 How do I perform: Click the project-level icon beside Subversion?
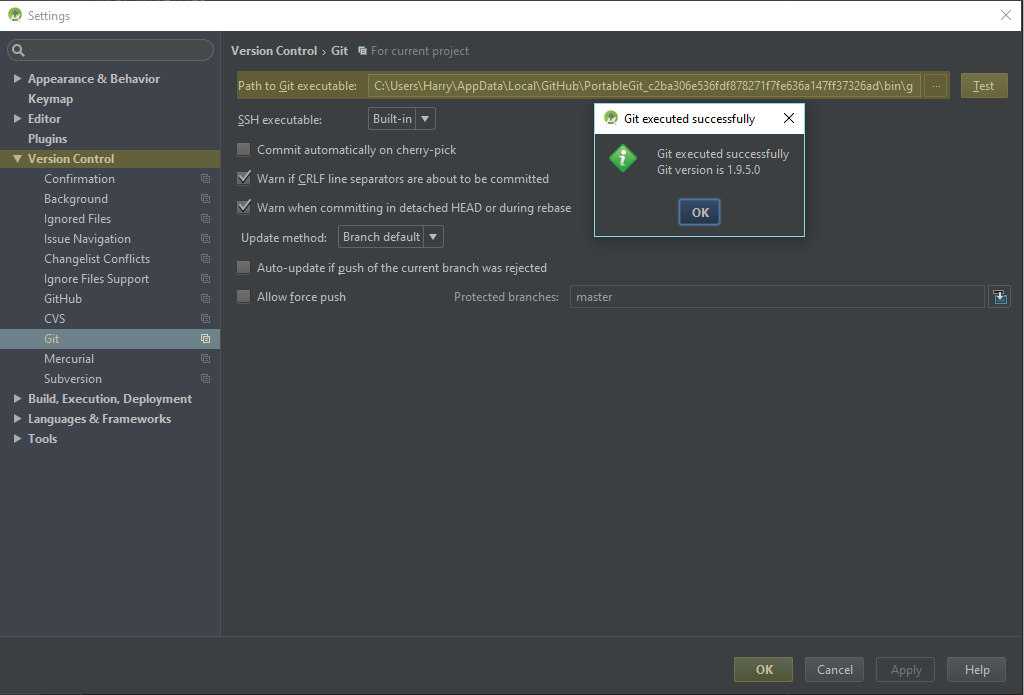tap(205, 379)
